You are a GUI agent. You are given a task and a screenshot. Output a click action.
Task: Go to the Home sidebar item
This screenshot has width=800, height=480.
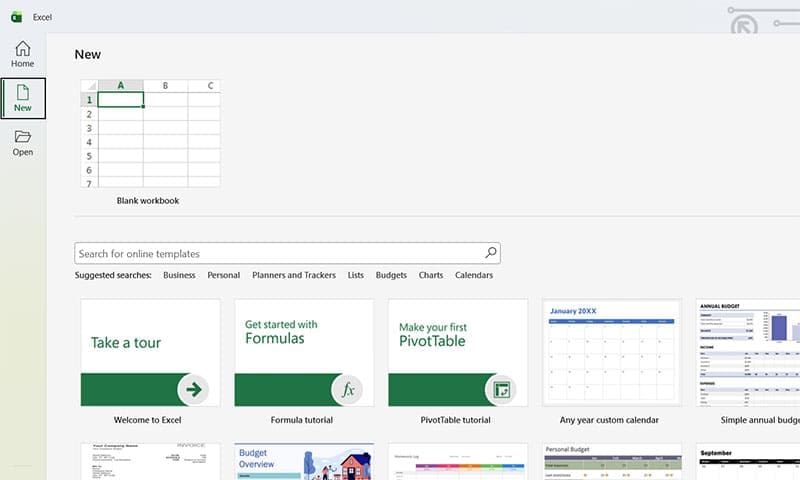pyautogui.click(x=22, y=54)
